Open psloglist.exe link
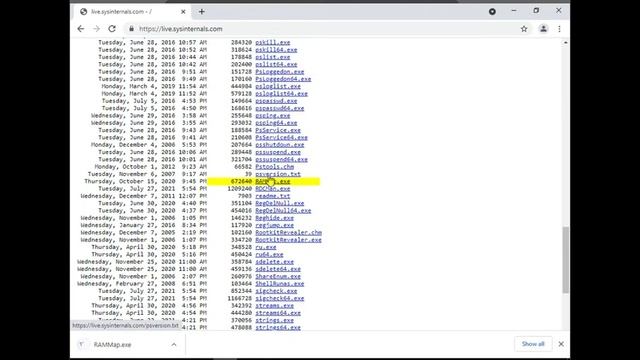This screenshot has height=360, width=640. pos(278,87)
